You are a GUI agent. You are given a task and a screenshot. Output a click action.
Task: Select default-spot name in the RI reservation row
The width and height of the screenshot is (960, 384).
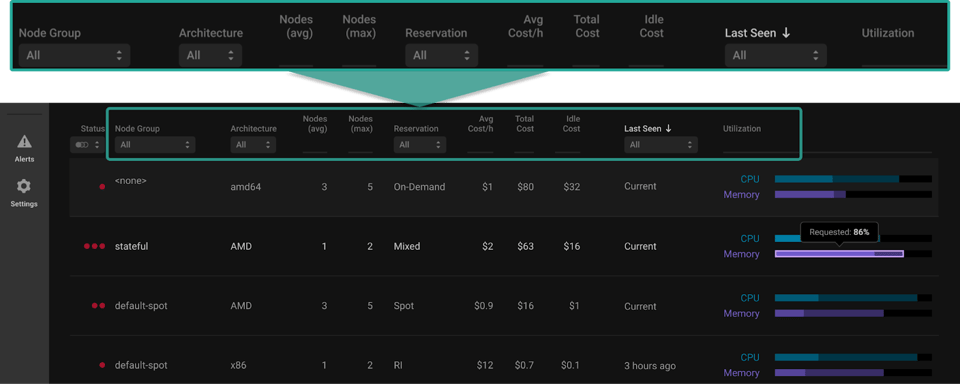[x=141, y=365]
